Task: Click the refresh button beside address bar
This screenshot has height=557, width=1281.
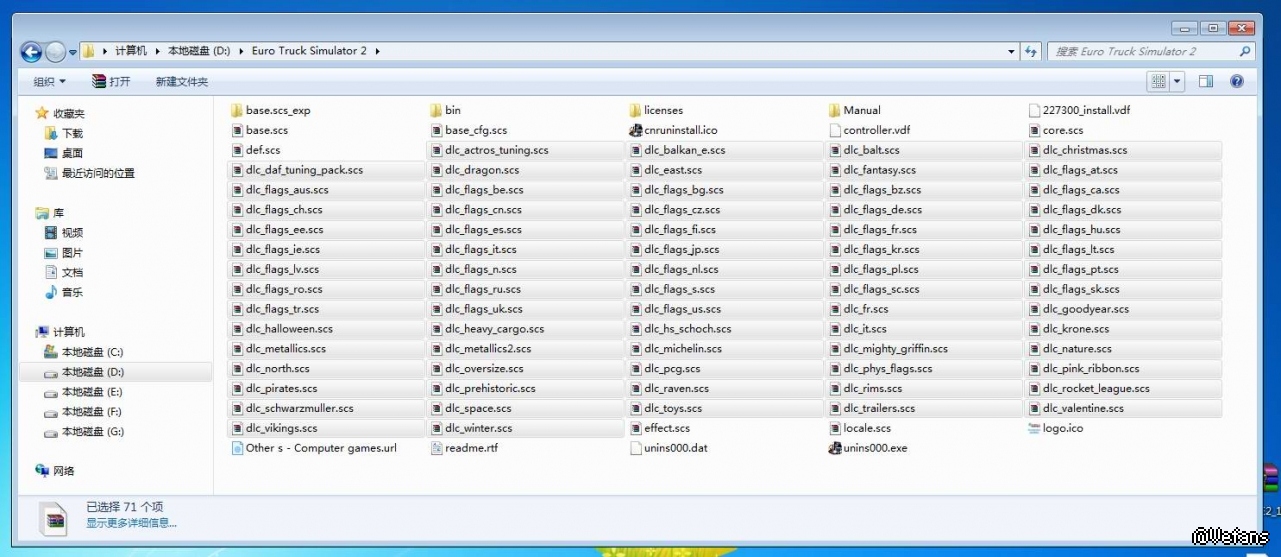Action: click(1031, 51)
